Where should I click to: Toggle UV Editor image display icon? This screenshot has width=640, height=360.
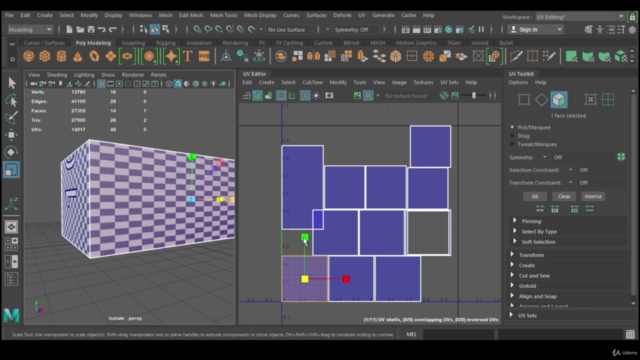(x=357, y=96)
